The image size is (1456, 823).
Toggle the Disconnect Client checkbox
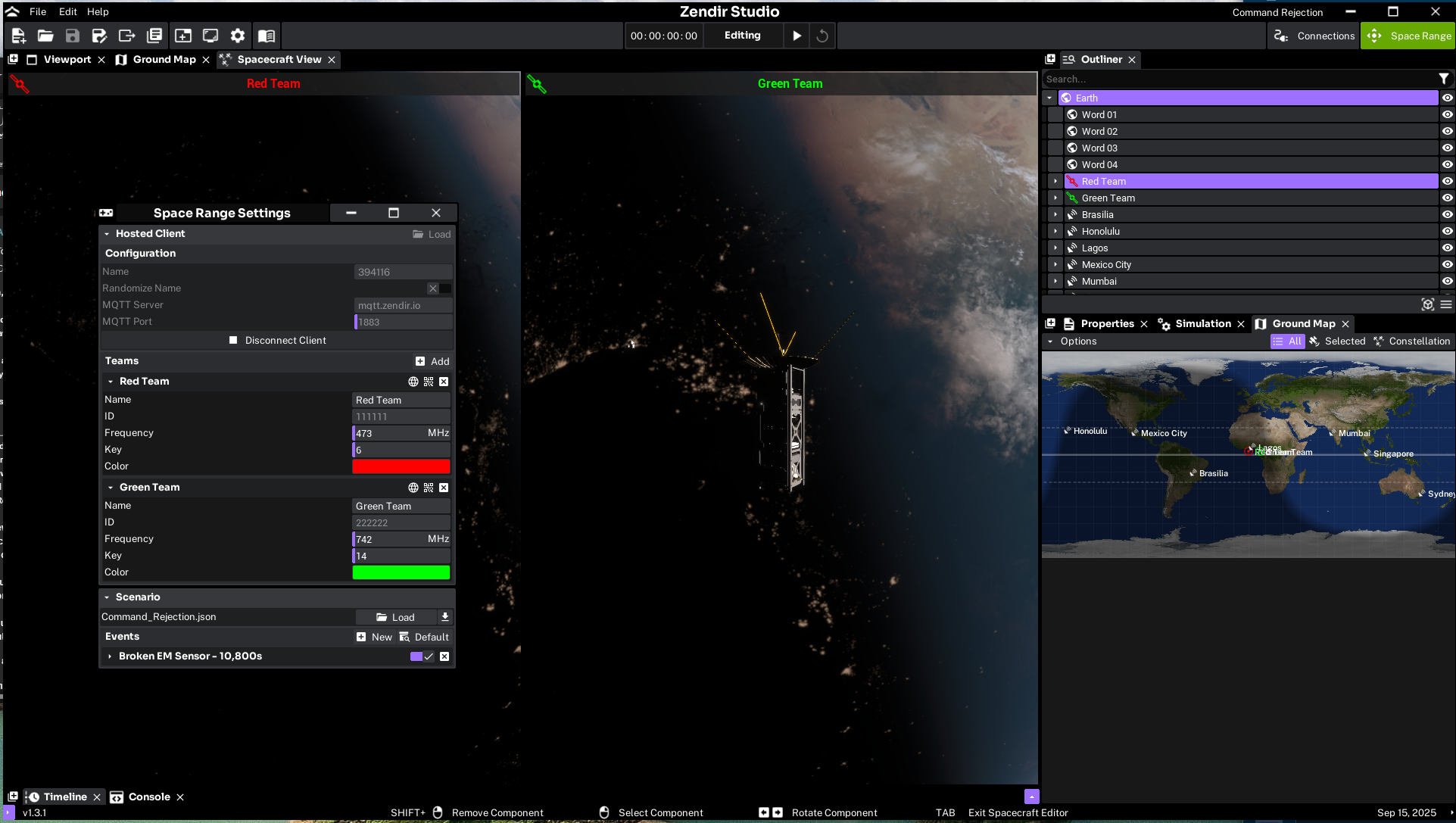233,341
